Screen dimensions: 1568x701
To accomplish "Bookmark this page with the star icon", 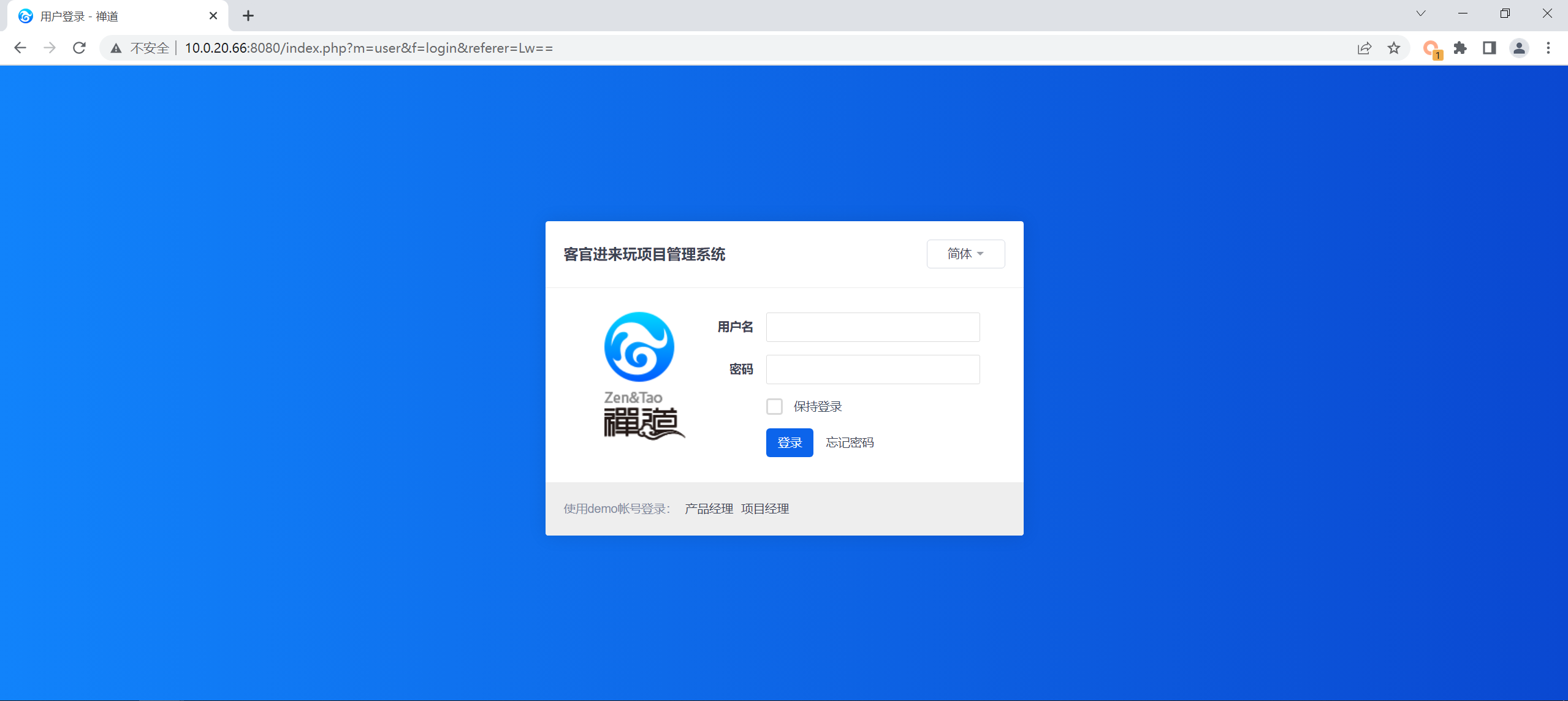I will pos(1394,48).
